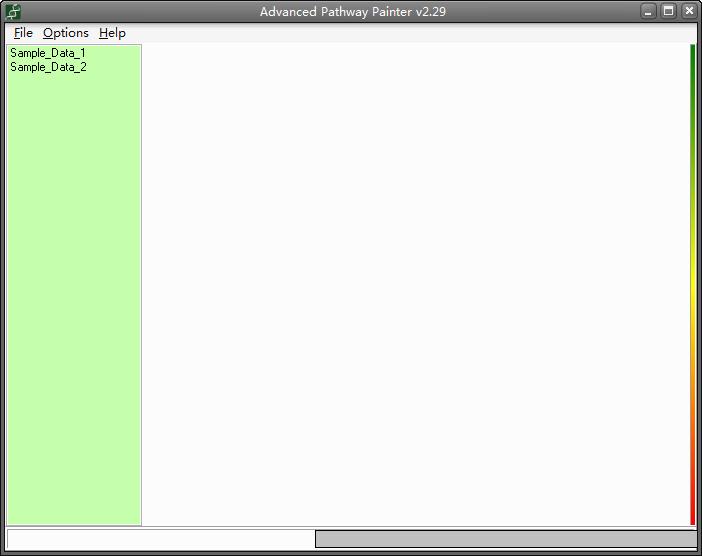This screenshot has width=702, height=556.
Task: Open the File menu
Action: (x=23, y=33)
